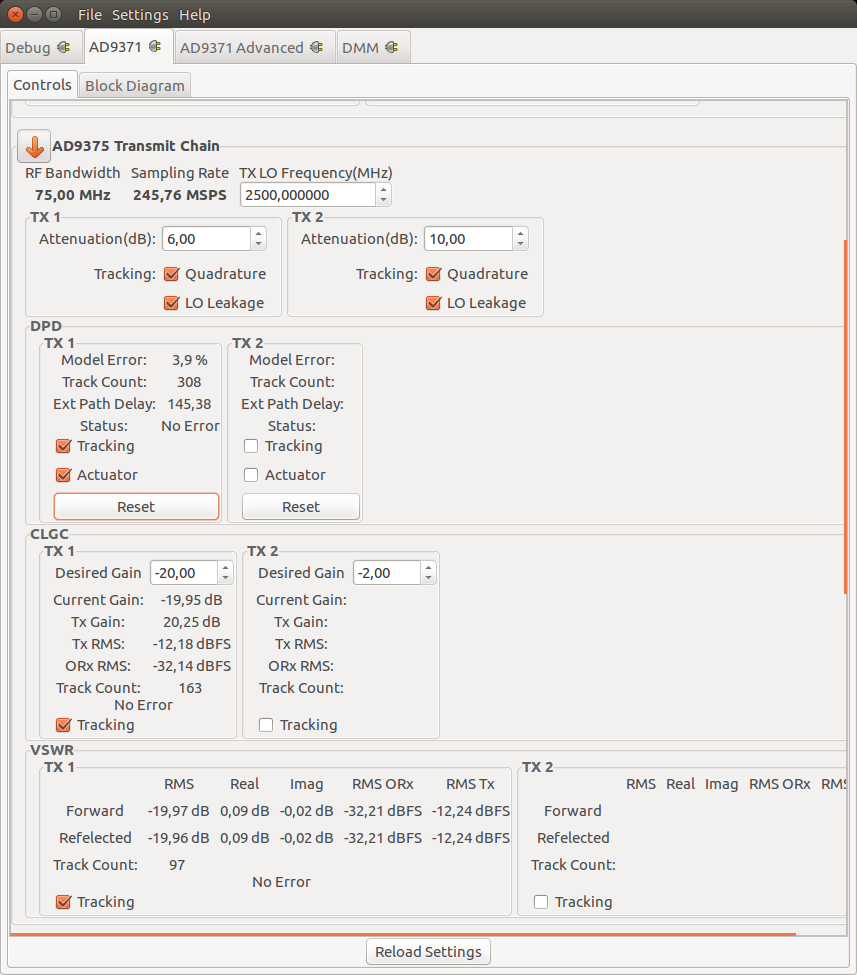The width and height of the screenshot is (857, 975).
Task: Switch to the Block Diagram tab
Action: click(134, 85)
